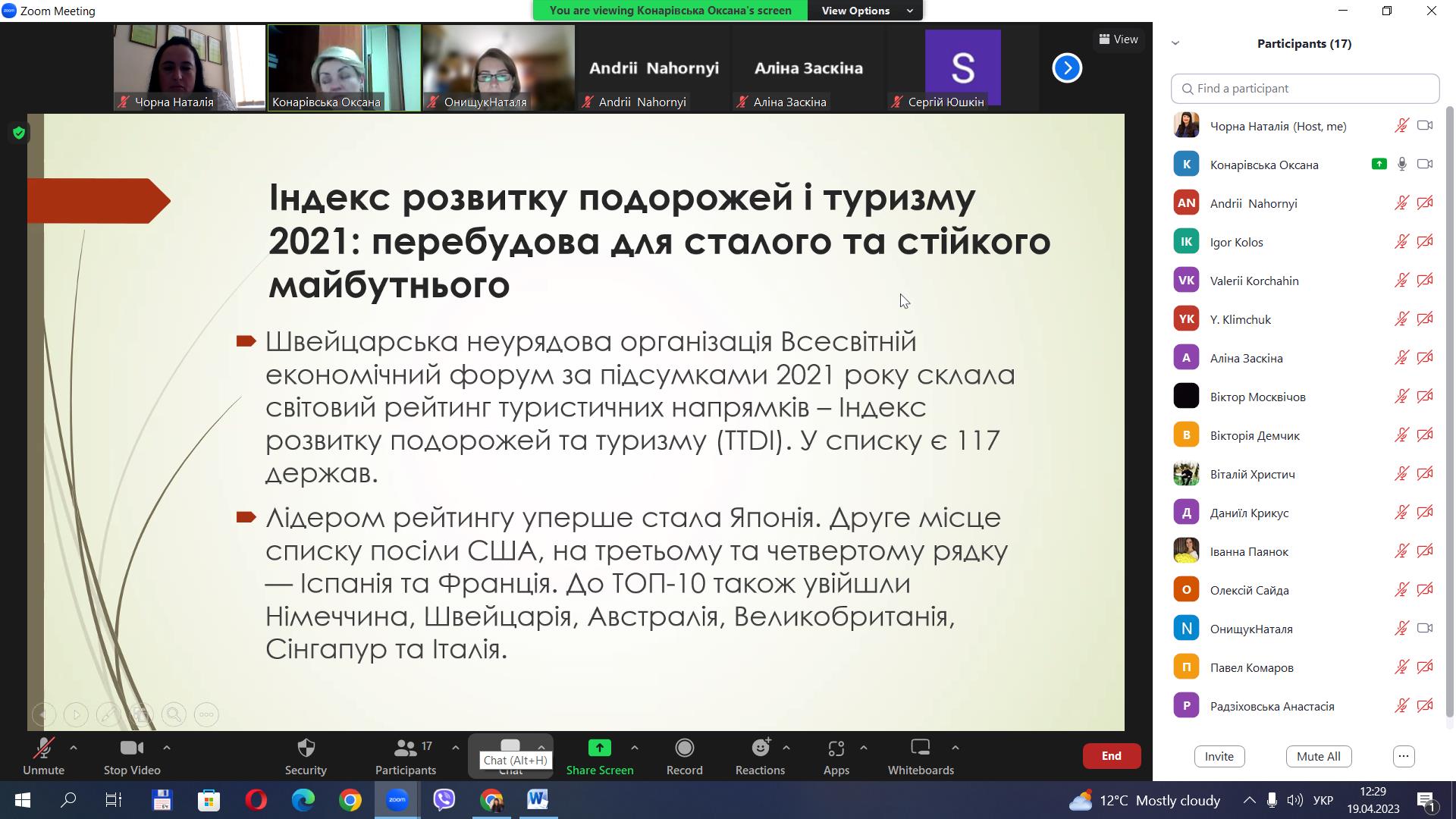Open the participants panel more options

(1404, 756)
